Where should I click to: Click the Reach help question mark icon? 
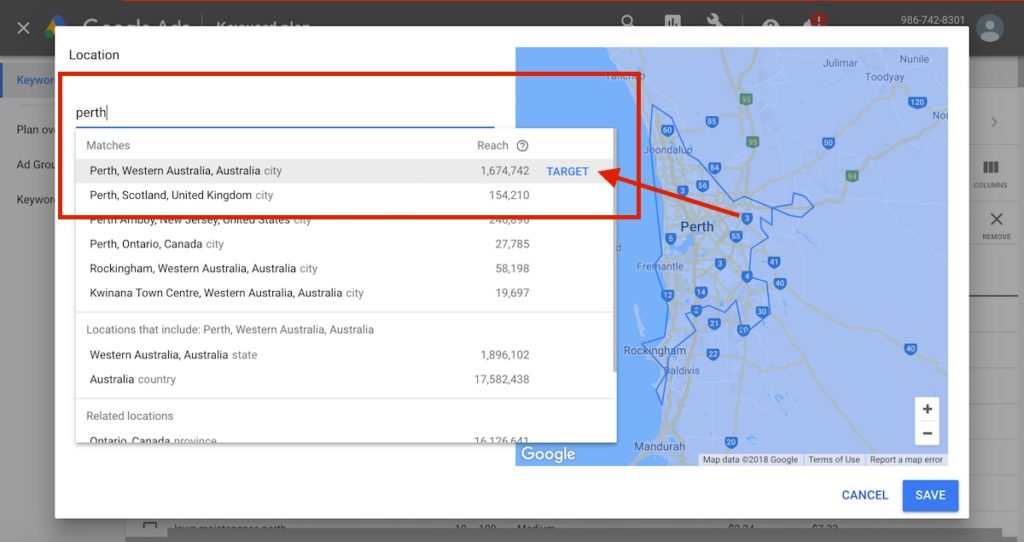pos(522,146)
